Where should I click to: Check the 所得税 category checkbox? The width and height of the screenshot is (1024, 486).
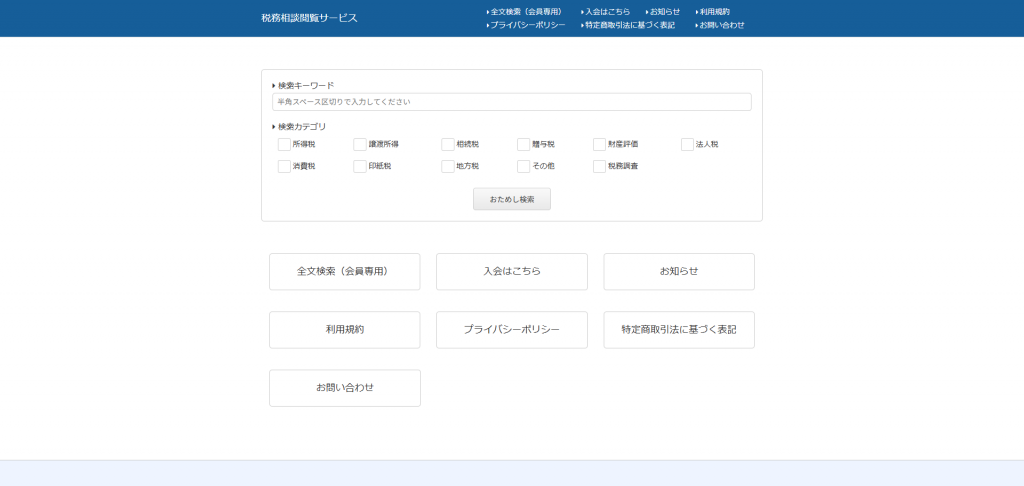tap(284, 144)
